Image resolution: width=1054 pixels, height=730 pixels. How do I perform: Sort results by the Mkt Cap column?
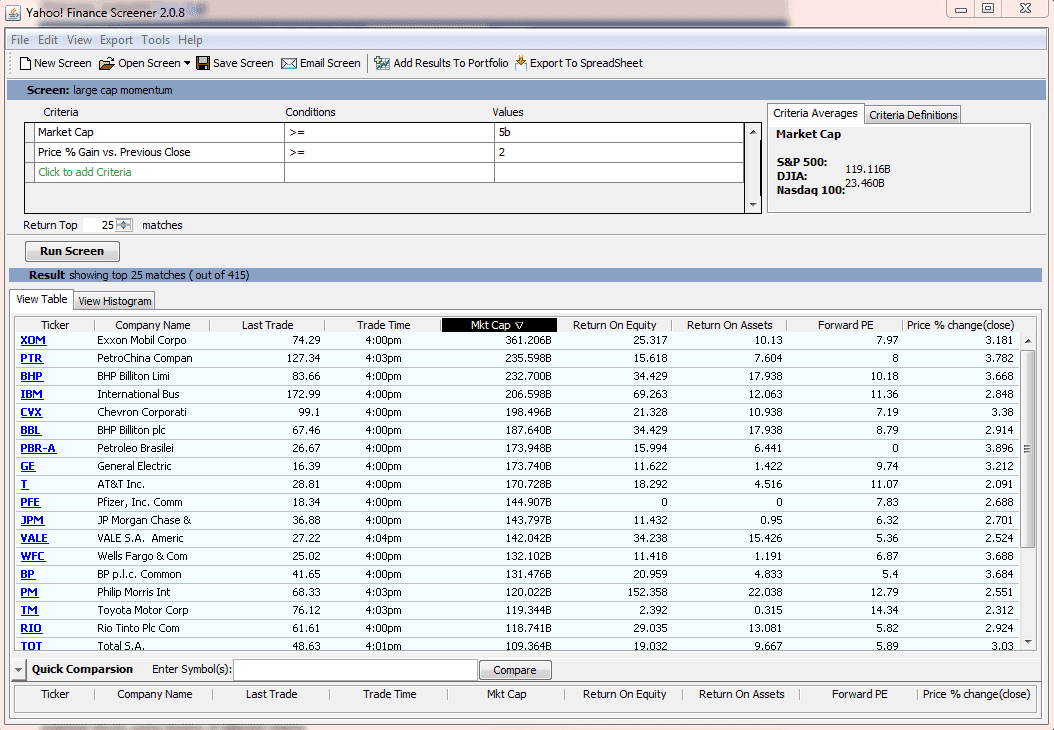[498, 325]
